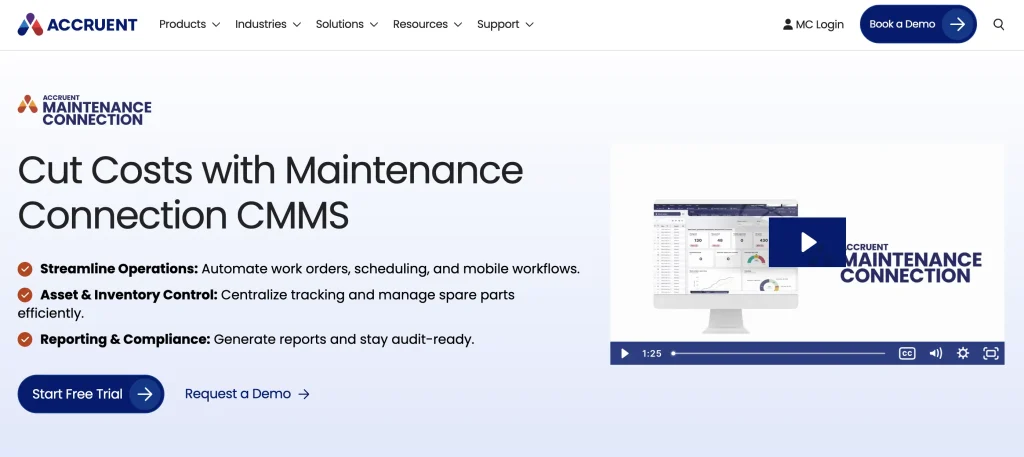Image resolution: width=1024 pixels, height=457 pixels.
Task: Open the video settings gear
Action: pyautogui.click(x=963, y=353)
